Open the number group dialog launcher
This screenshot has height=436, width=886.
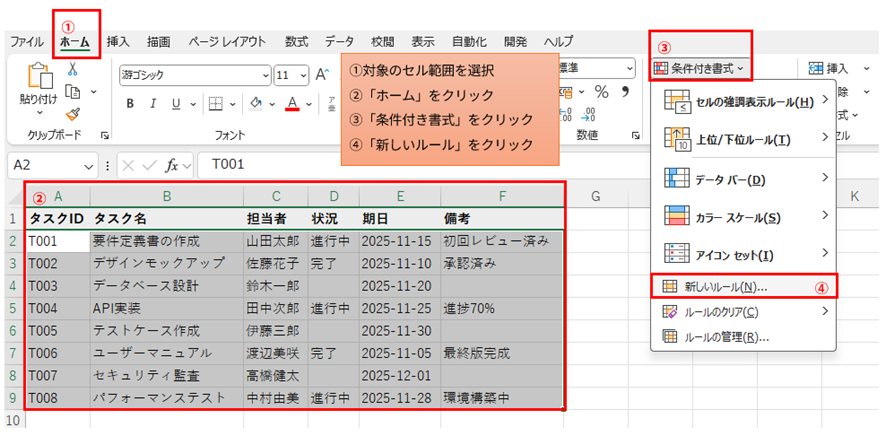tap(635, 136)
